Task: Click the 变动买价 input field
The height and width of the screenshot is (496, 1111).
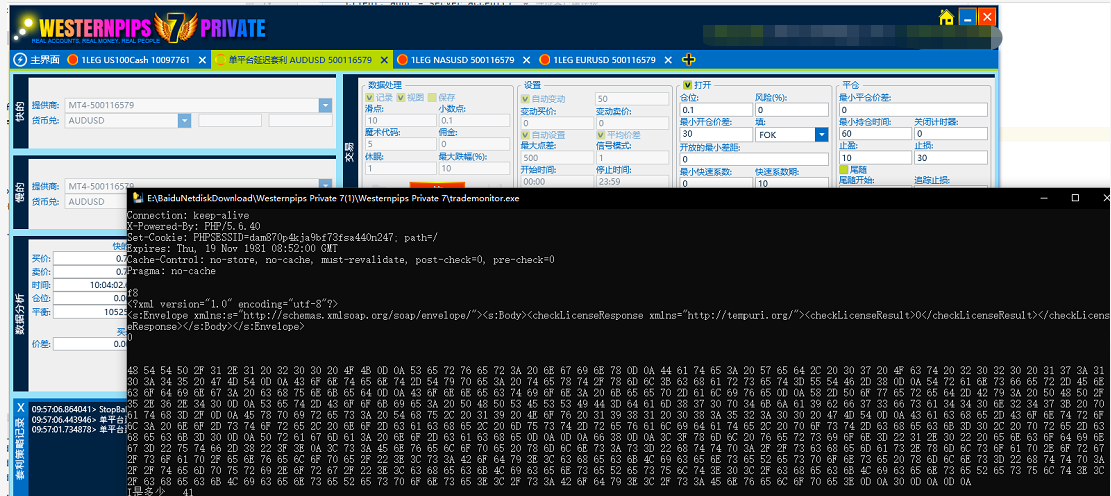Action: click(556, 123)
